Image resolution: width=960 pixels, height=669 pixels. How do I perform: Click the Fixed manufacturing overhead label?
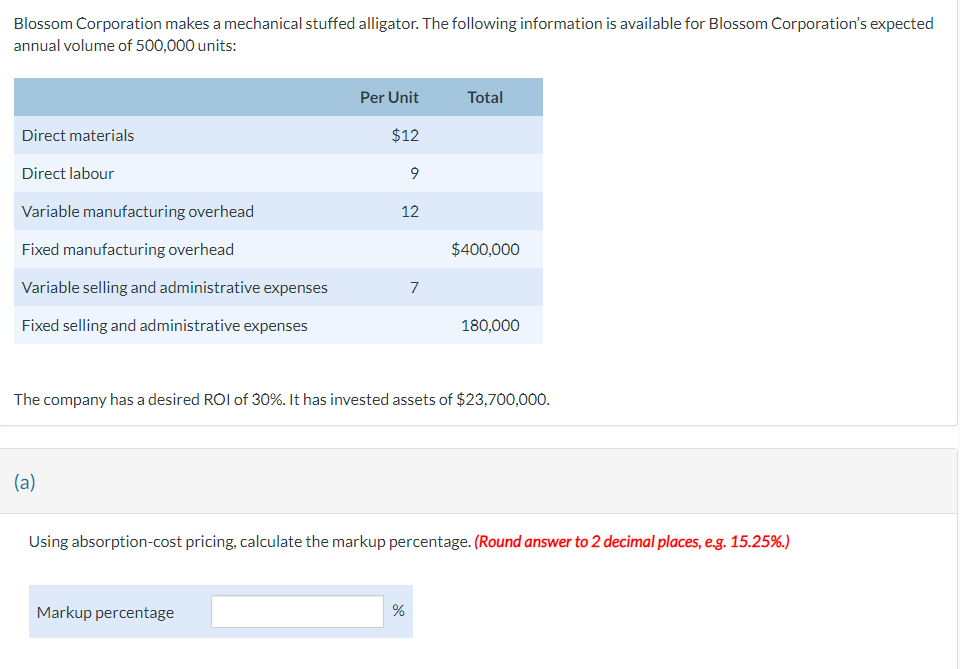tap(128, 249)
